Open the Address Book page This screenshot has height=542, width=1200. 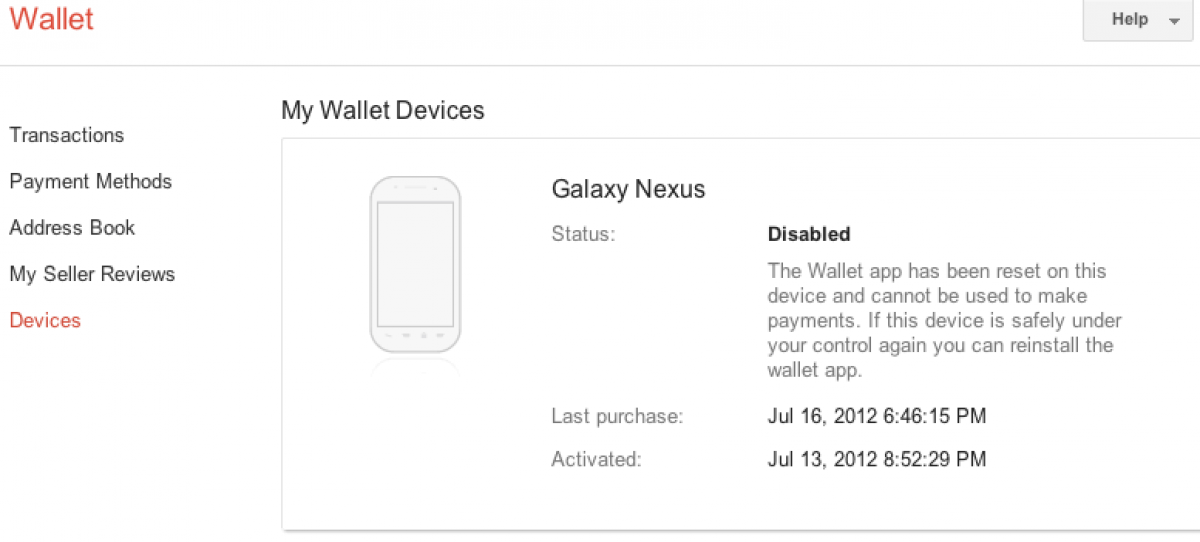[x=72, y=227]
